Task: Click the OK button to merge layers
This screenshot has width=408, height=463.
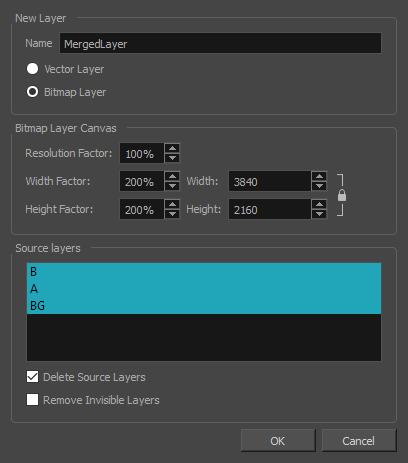Action: pyautogui.click(x=278, y=441)
